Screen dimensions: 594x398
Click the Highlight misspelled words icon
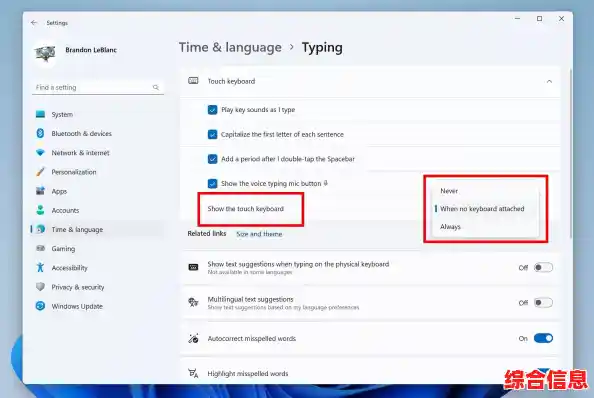pyautogui.click(x=193, y=373)
